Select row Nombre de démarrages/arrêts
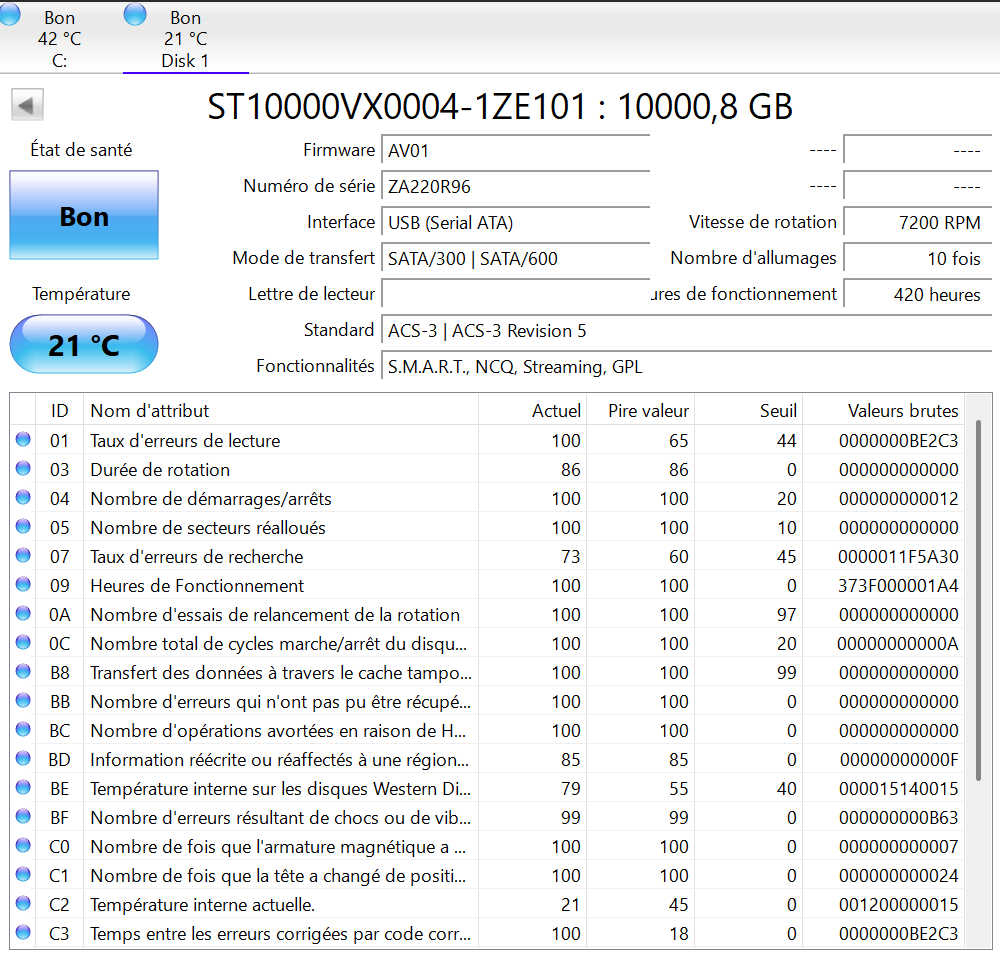 pyautogui.click(x=488, y=498)
